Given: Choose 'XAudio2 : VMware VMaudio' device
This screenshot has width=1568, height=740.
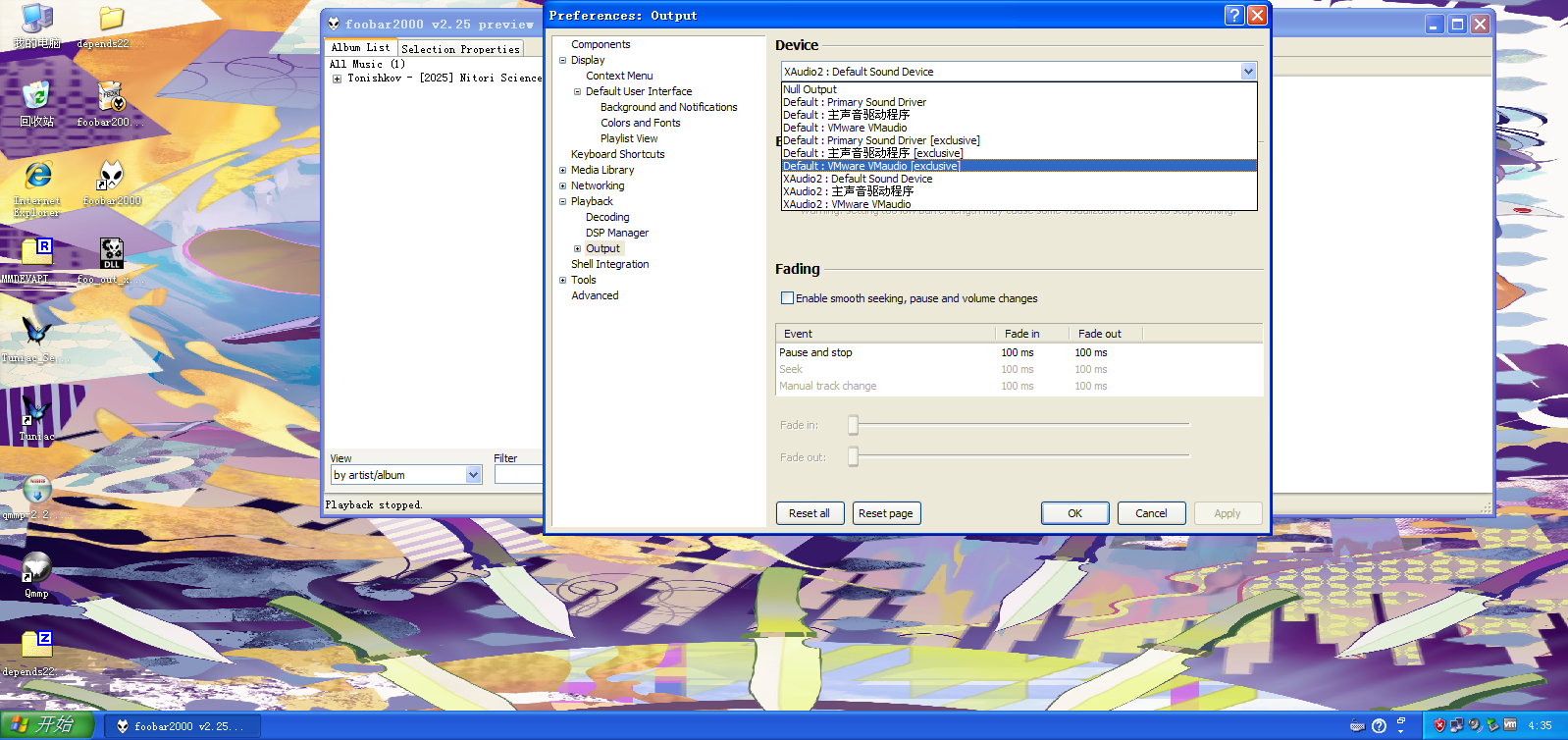Looking at the screenshot, I should tap(1019, 204).
